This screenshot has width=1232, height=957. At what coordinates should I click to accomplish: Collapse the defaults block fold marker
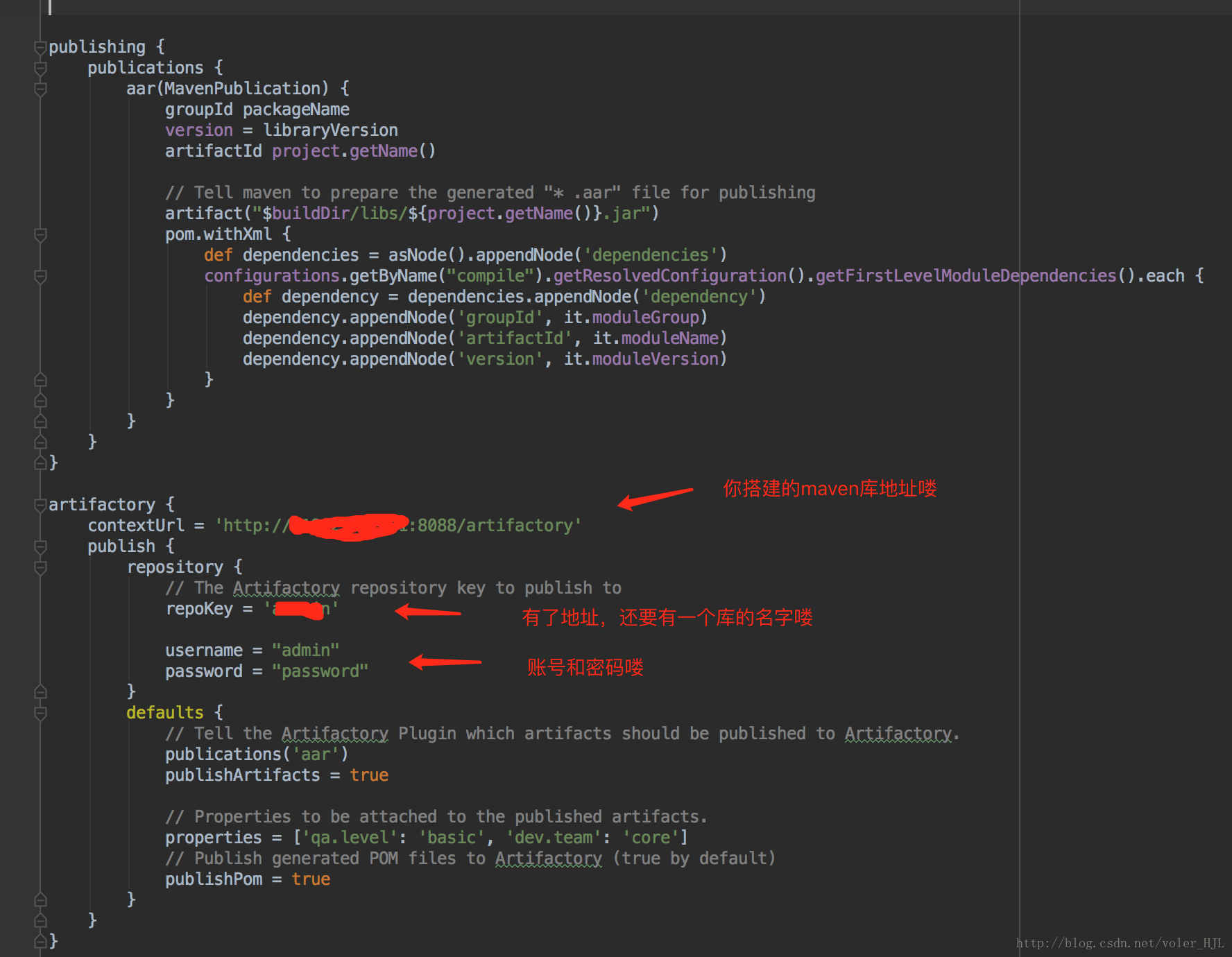pyautogui.click(x=40, y=713)
